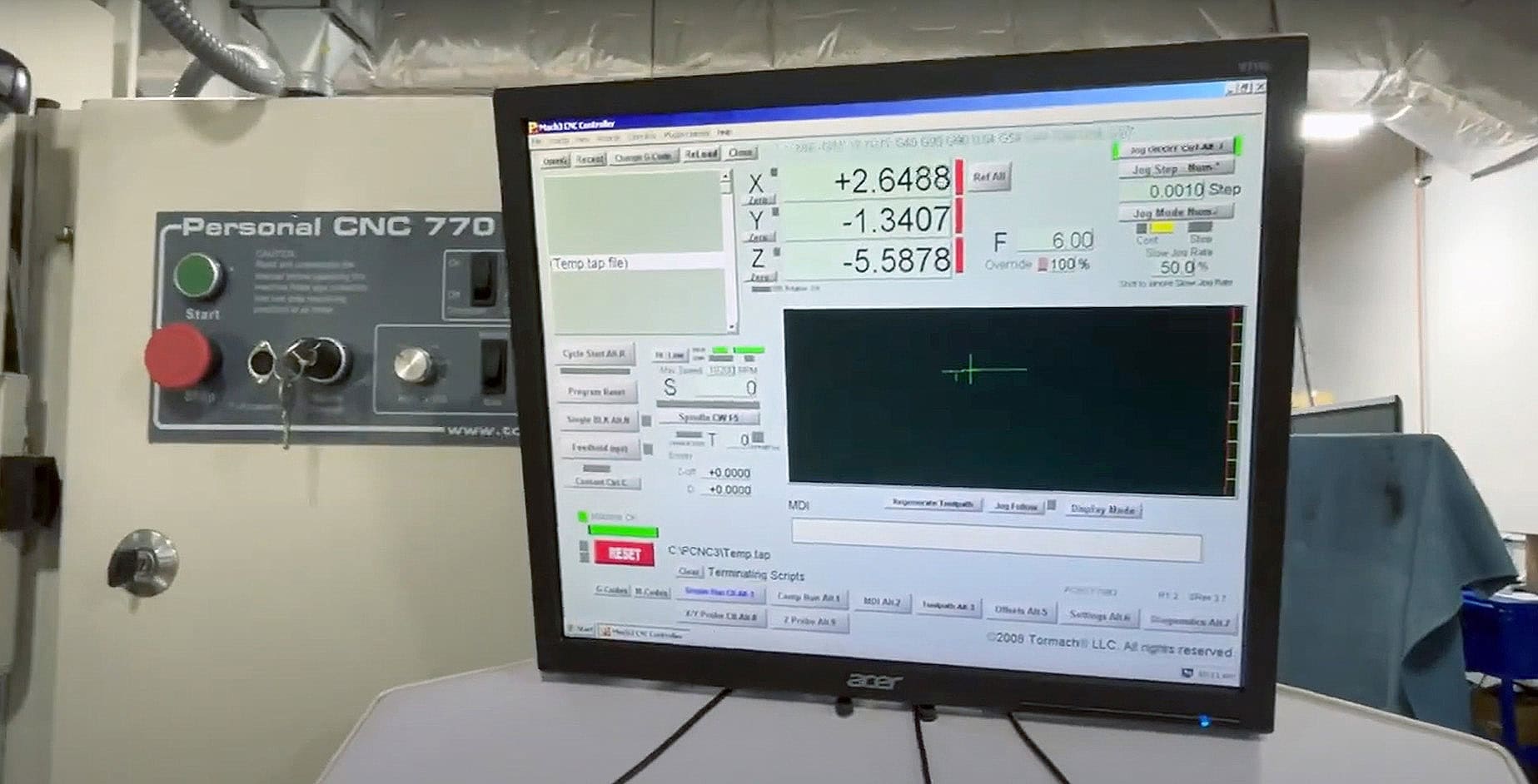Open the M-Codes reference
The image size is (1538, 784).
(651, 592)
